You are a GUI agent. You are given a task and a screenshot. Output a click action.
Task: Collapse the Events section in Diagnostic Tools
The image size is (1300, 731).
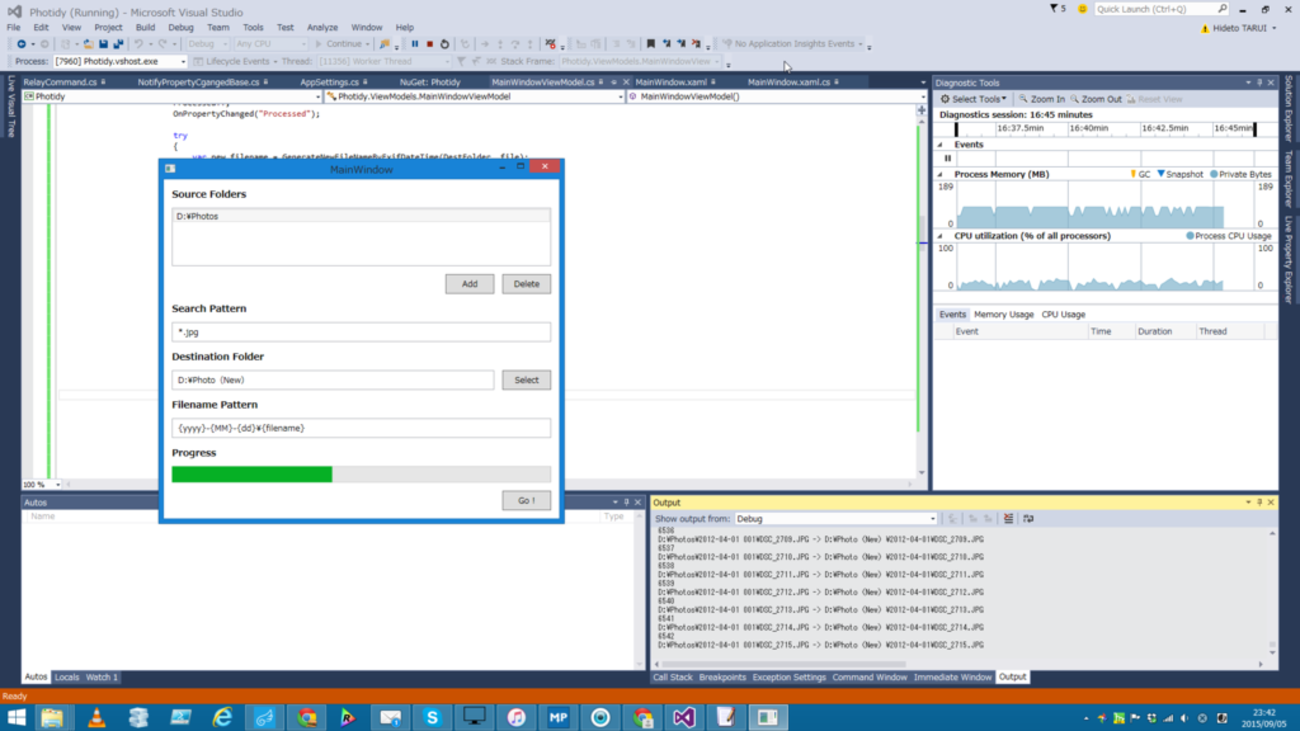coord(940,145)
